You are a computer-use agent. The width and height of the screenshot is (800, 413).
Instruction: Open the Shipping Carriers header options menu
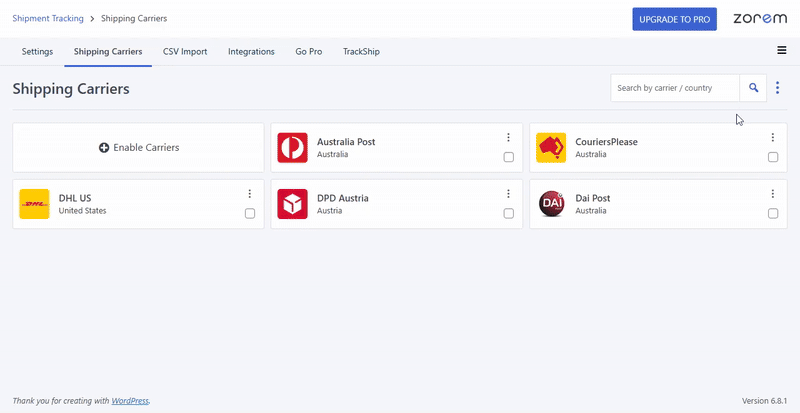[778, 88]
